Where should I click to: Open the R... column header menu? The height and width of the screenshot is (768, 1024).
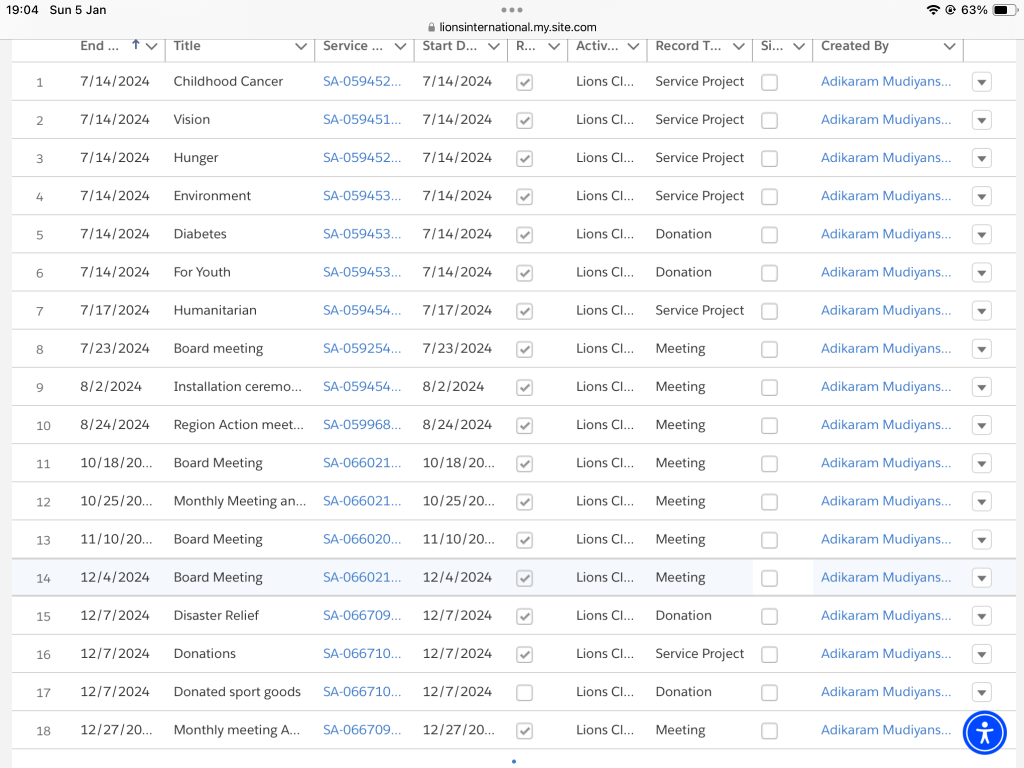pos(554,46)
